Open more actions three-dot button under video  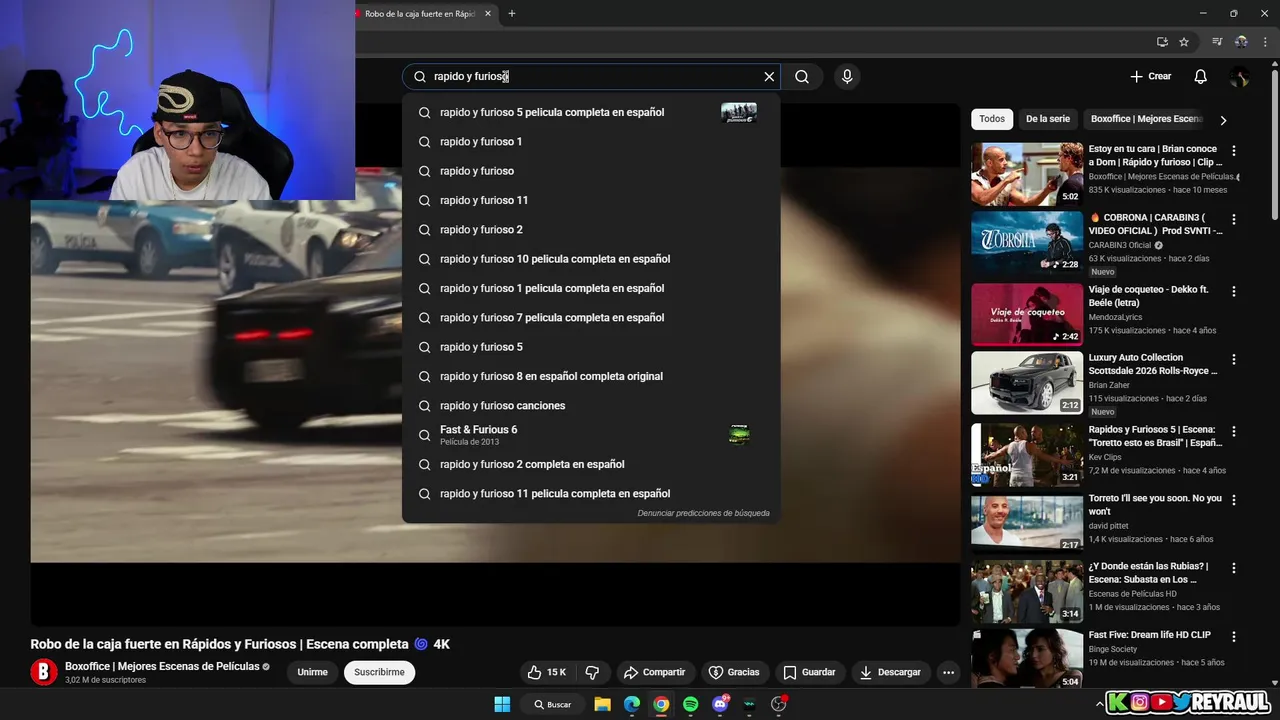[948, 672]
